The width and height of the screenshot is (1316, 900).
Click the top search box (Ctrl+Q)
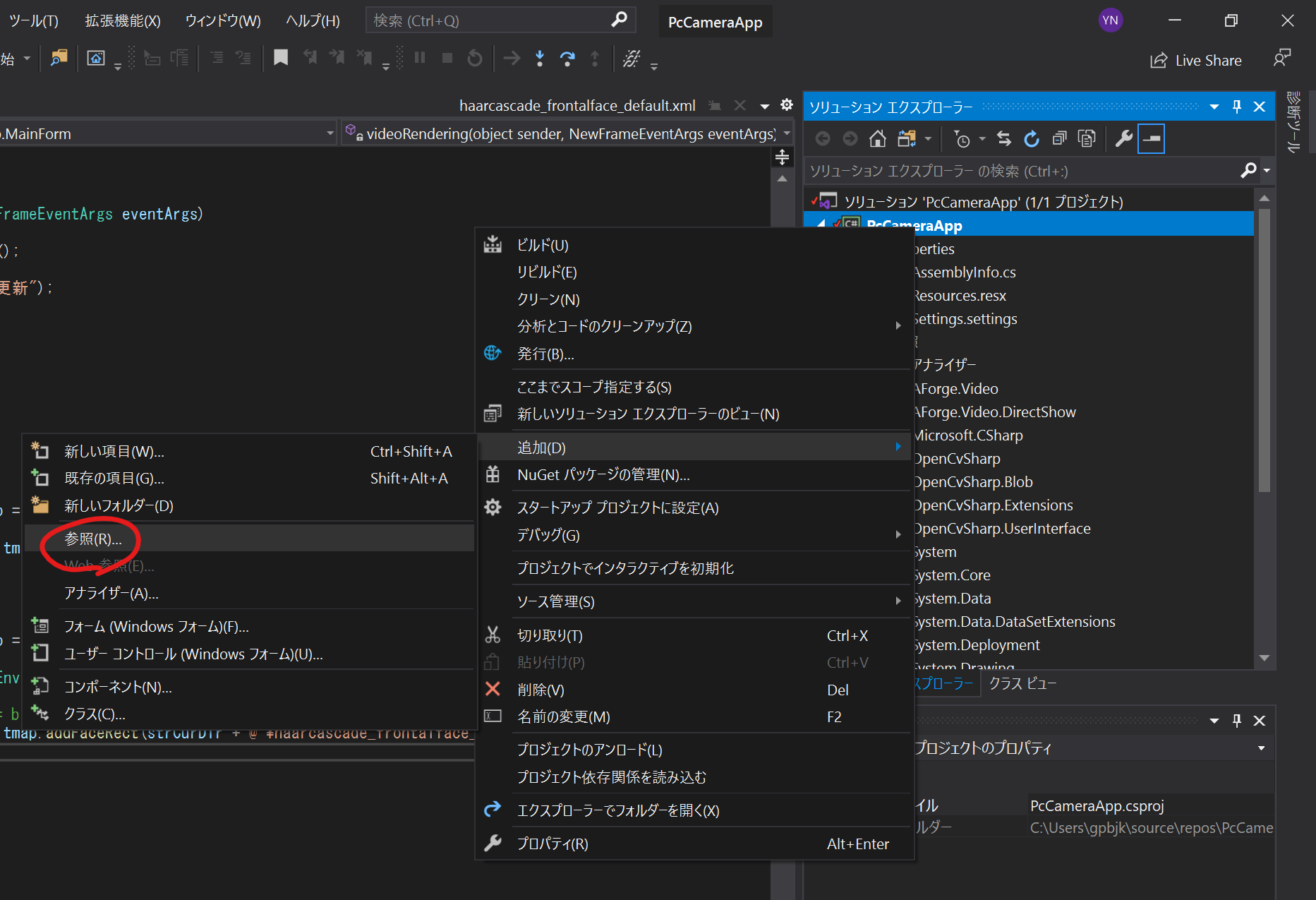tap(500, 20)
